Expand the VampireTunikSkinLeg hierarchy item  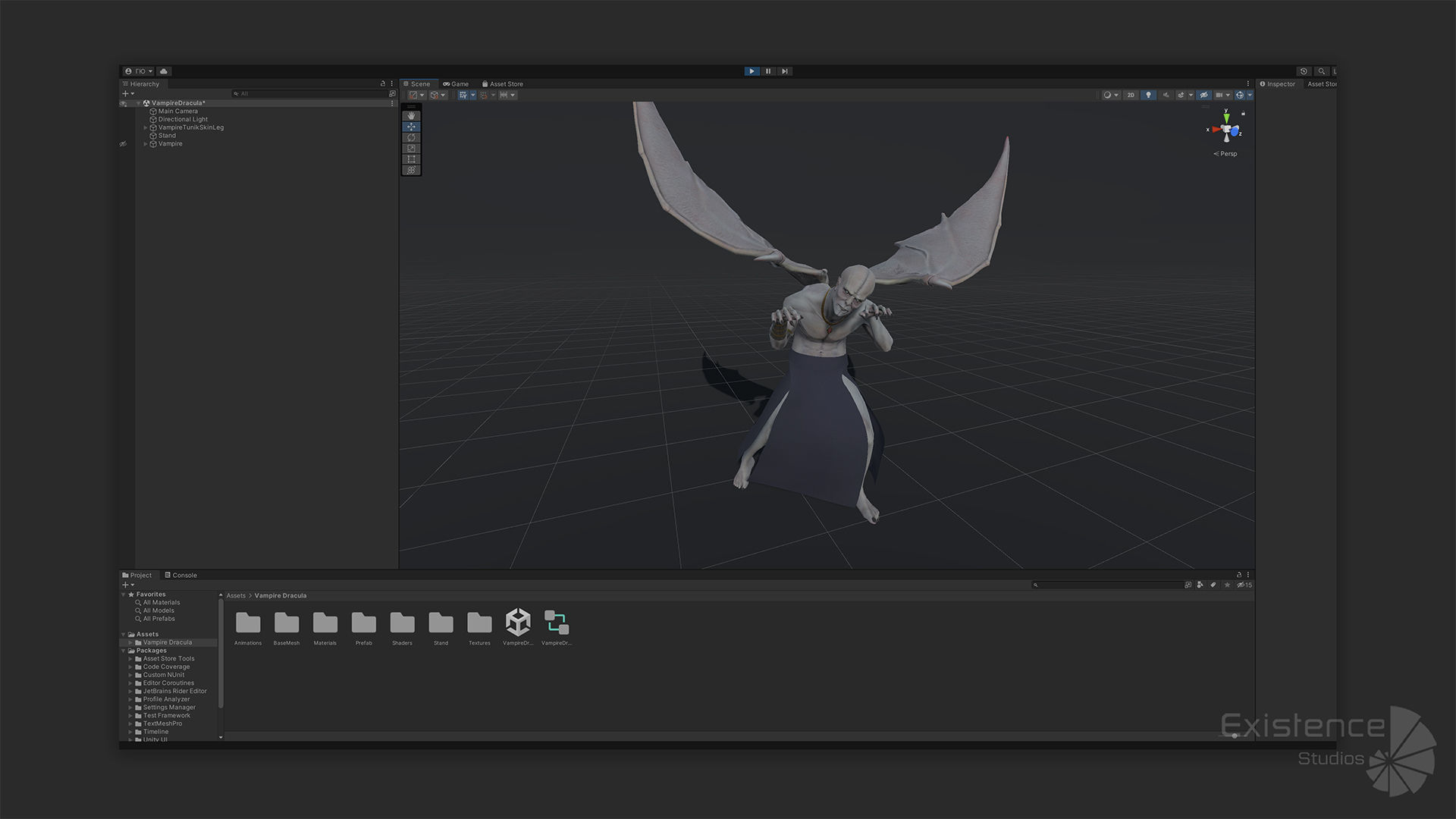146,127
